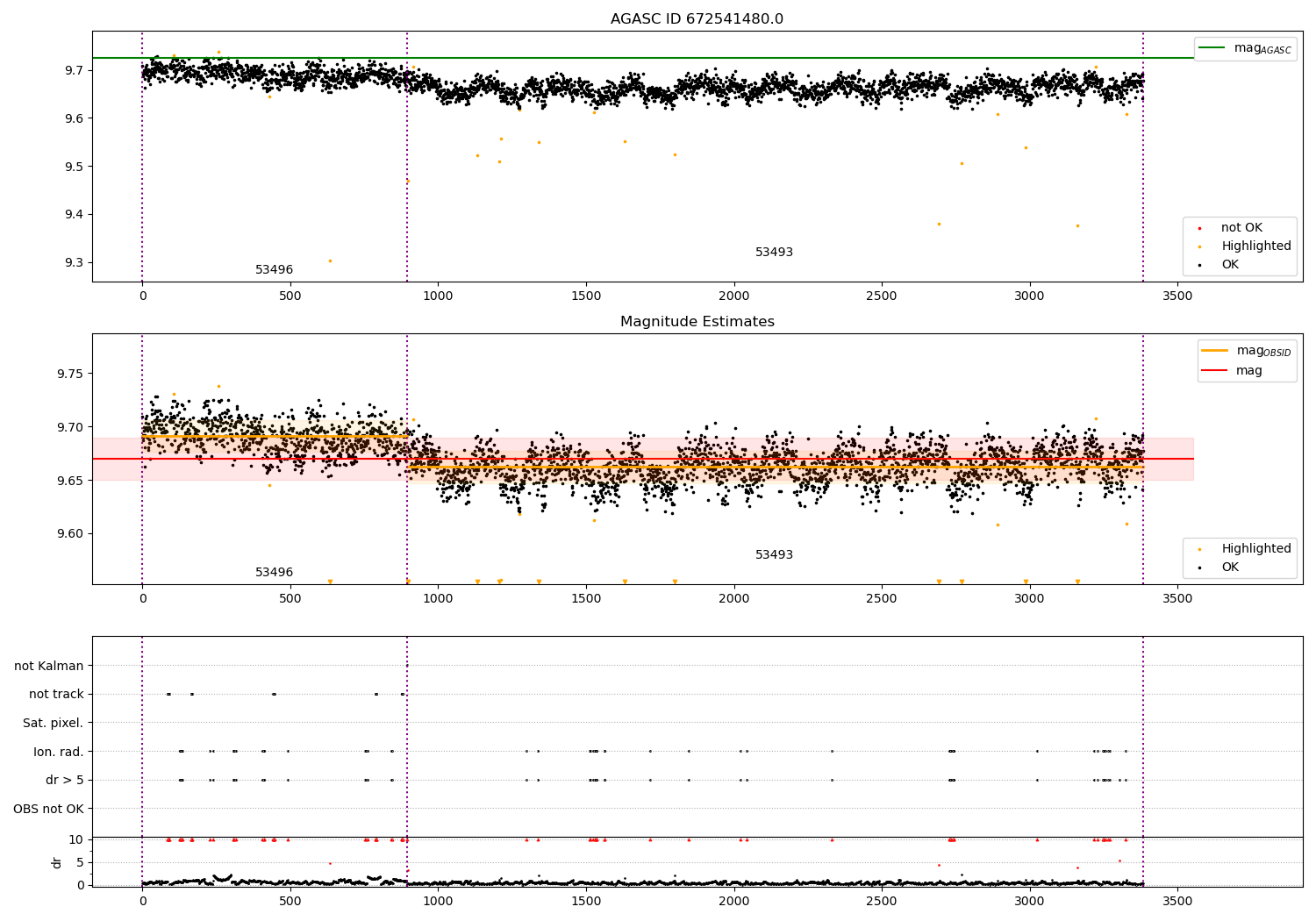Click the 9.7 y-tick in top plot

click(75, 70)
